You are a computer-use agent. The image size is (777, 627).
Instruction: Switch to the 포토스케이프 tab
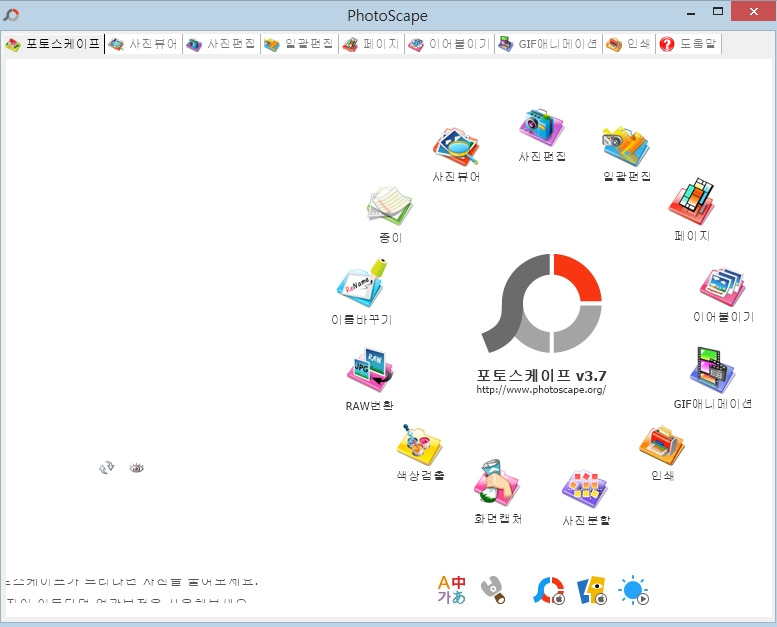coord(53,44)
